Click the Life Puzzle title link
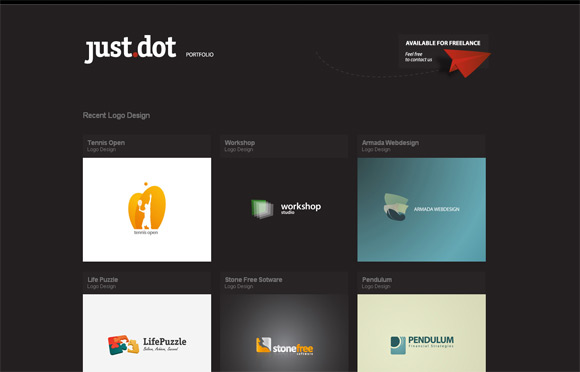This screenshot has width=580, height=372. coord(103,280)
